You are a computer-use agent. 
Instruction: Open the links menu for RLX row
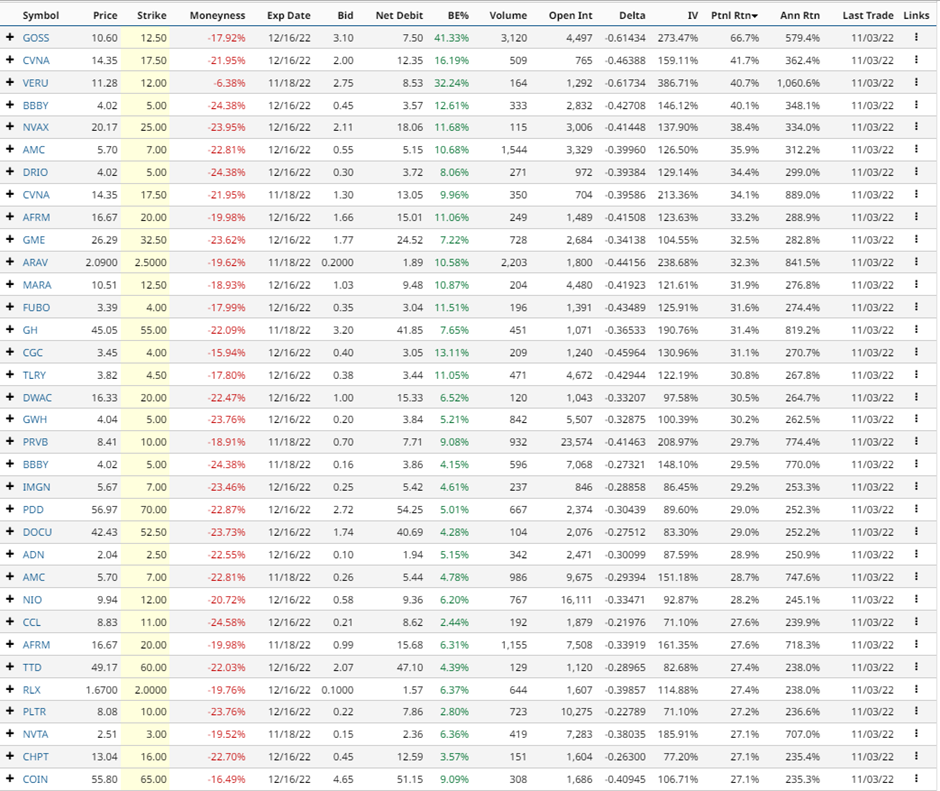916,689
